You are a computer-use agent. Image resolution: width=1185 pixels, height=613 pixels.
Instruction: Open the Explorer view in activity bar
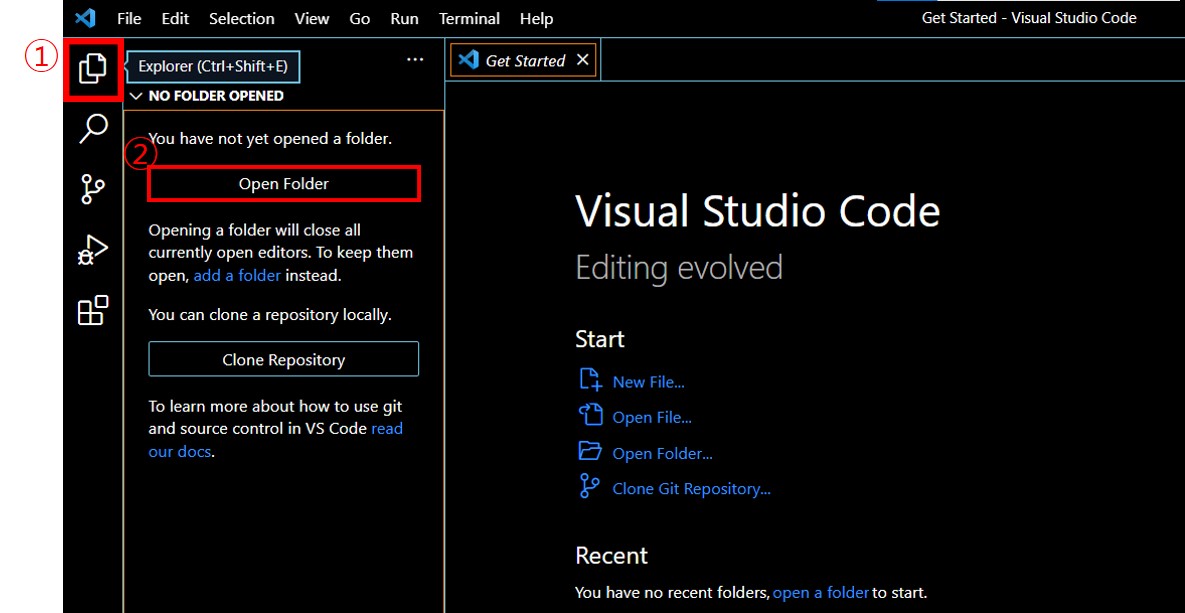92,69
